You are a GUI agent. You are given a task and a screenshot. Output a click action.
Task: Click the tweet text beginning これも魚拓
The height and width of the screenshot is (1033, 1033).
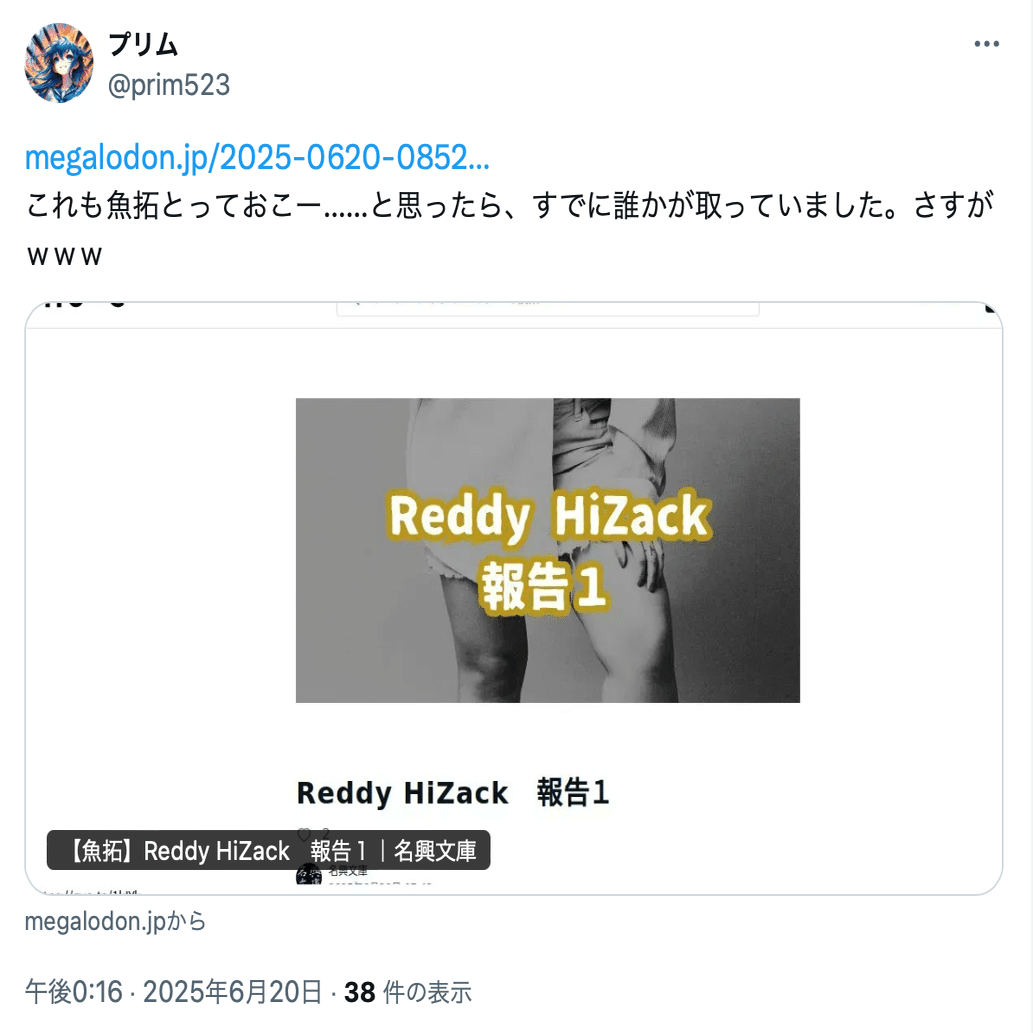pyautogui.click(x=509, y=230)
